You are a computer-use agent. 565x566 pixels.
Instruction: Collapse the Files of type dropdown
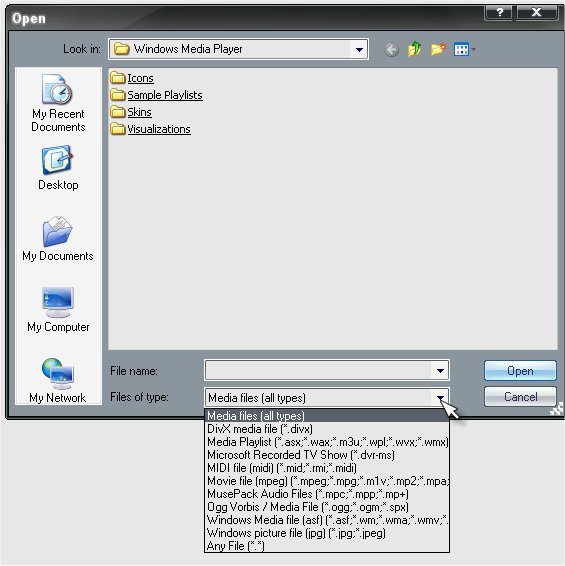[x=440, y=398]
